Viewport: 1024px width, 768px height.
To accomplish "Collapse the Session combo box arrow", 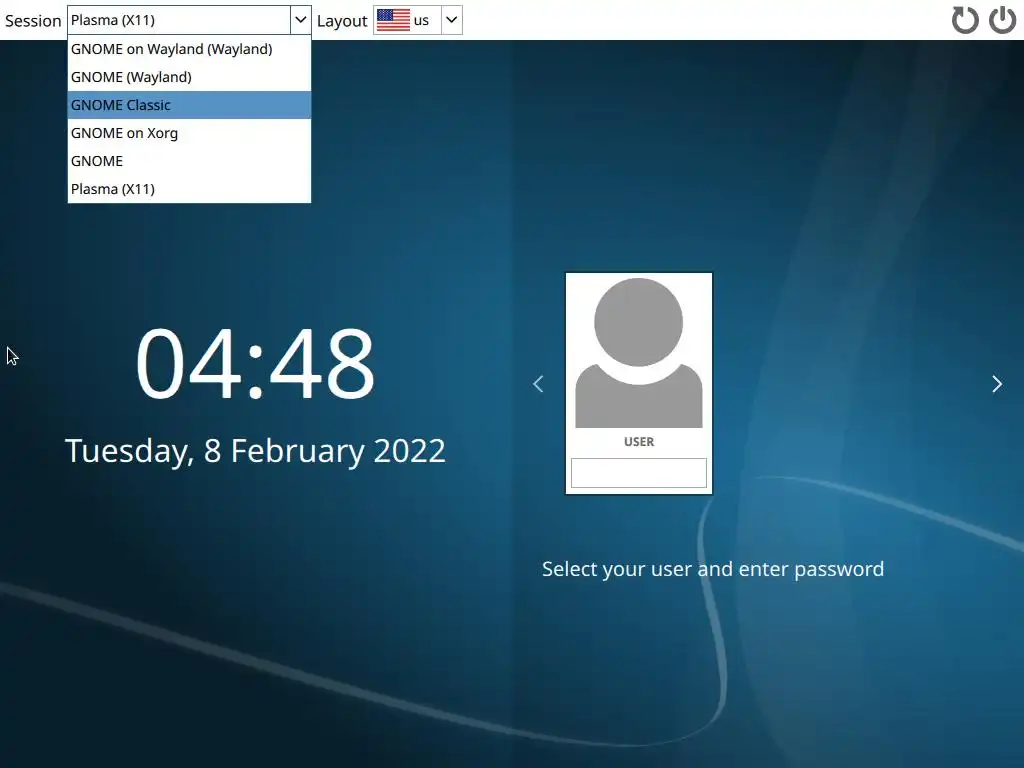I will [x=300, y=20].
